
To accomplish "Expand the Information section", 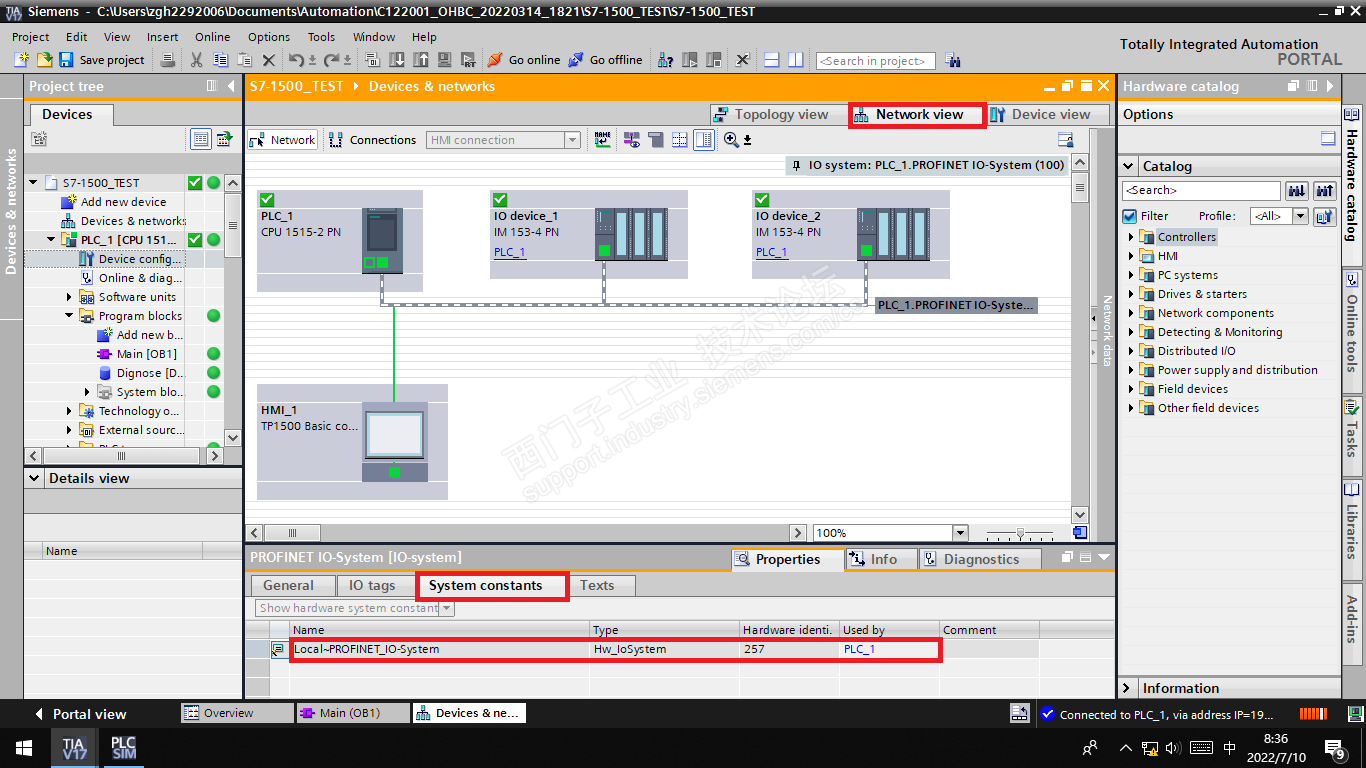I will pos(1128,688).
